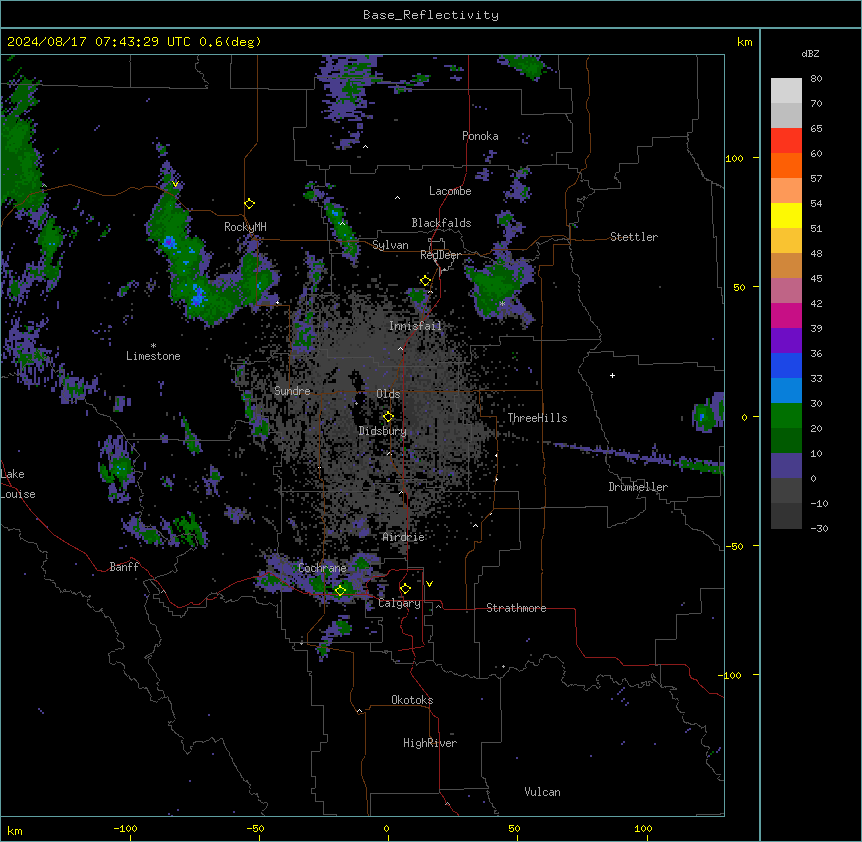The height and width of the screenshot is (842, 862).
Task: Select the HighRiver label
Action: 430,743
